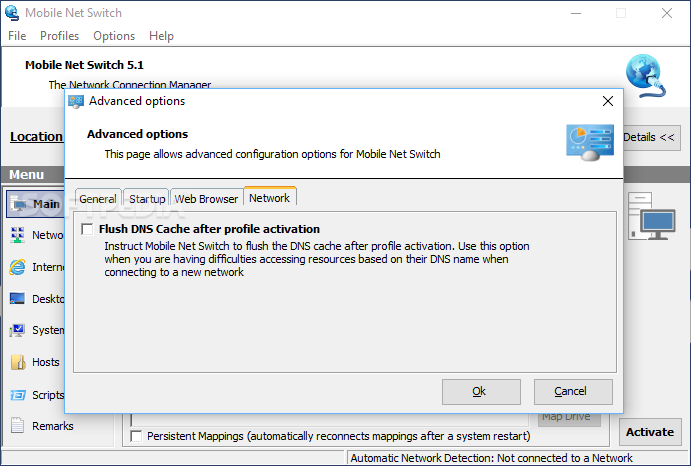691x466 pixels.
Task: Cancel the Advanced options dialog
Action: (x=573, y=391)
